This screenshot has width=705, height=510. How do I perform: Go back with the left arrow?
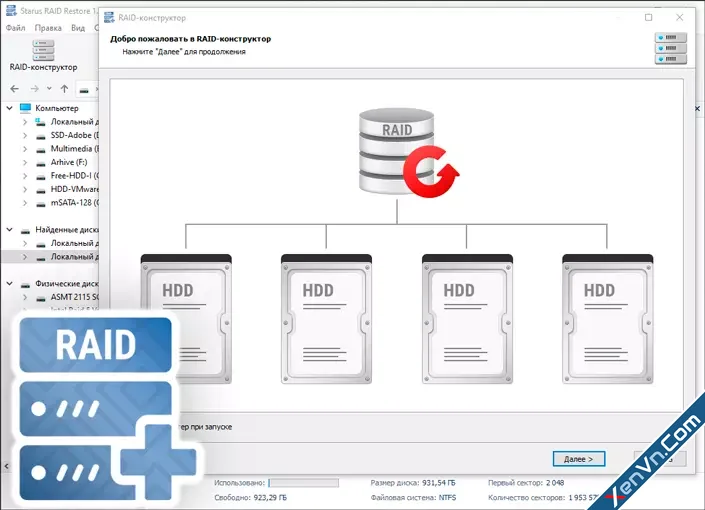pyautogui.click(x=14, y=89)
